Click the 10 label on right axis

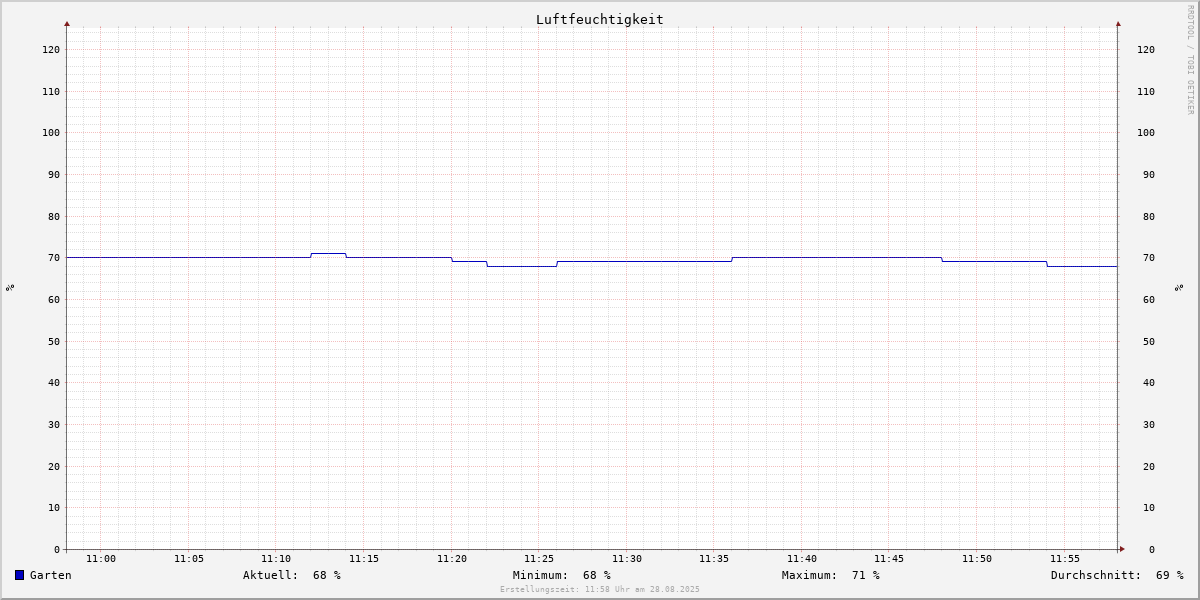[1149, 507]
